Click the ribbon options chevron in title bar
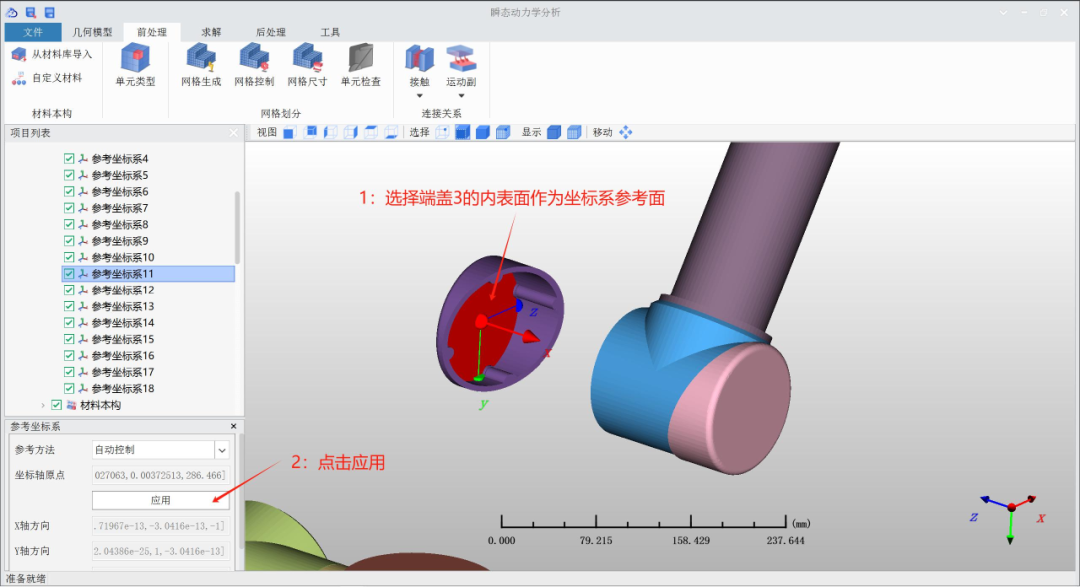The image size is (1080, 587). pyautogui.click(x=1003, y=12)
